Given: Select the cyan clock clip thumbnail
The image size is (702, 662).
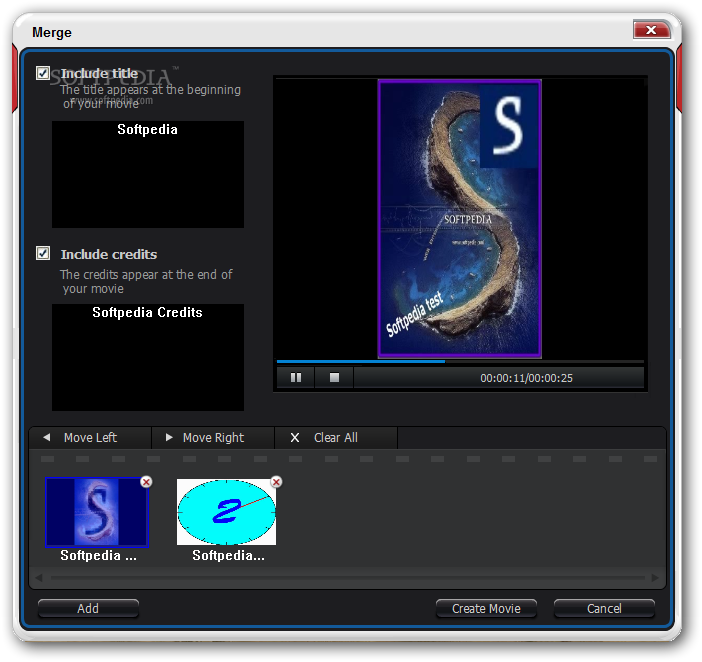Looking at the screenshot, I should click(x=227, y=512).
